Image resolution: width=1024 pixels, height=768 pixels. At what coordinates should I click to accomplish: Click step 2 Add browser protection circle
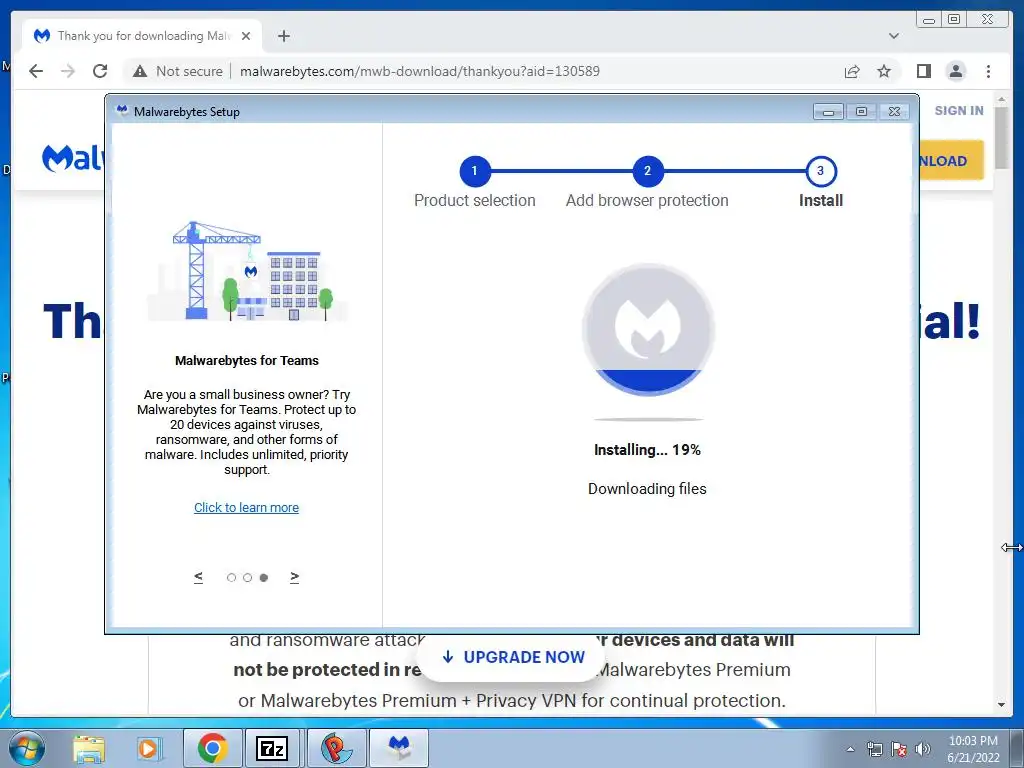(647, 171)
